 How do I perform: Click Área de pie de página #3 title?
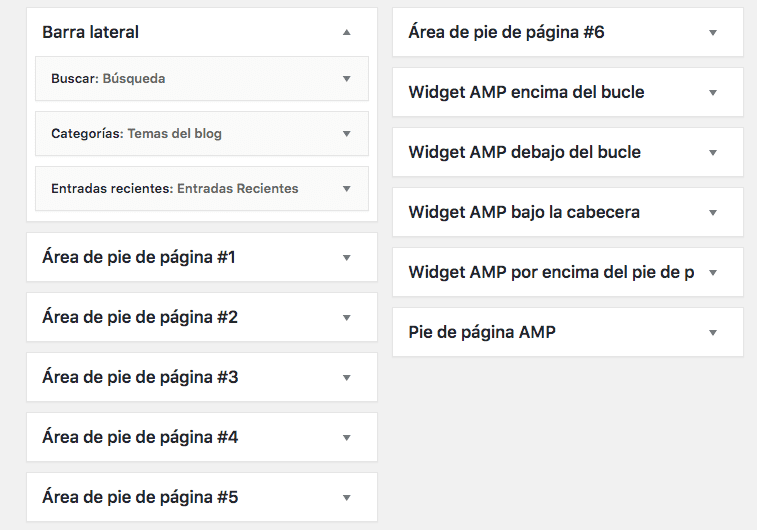tap(140, 377)
